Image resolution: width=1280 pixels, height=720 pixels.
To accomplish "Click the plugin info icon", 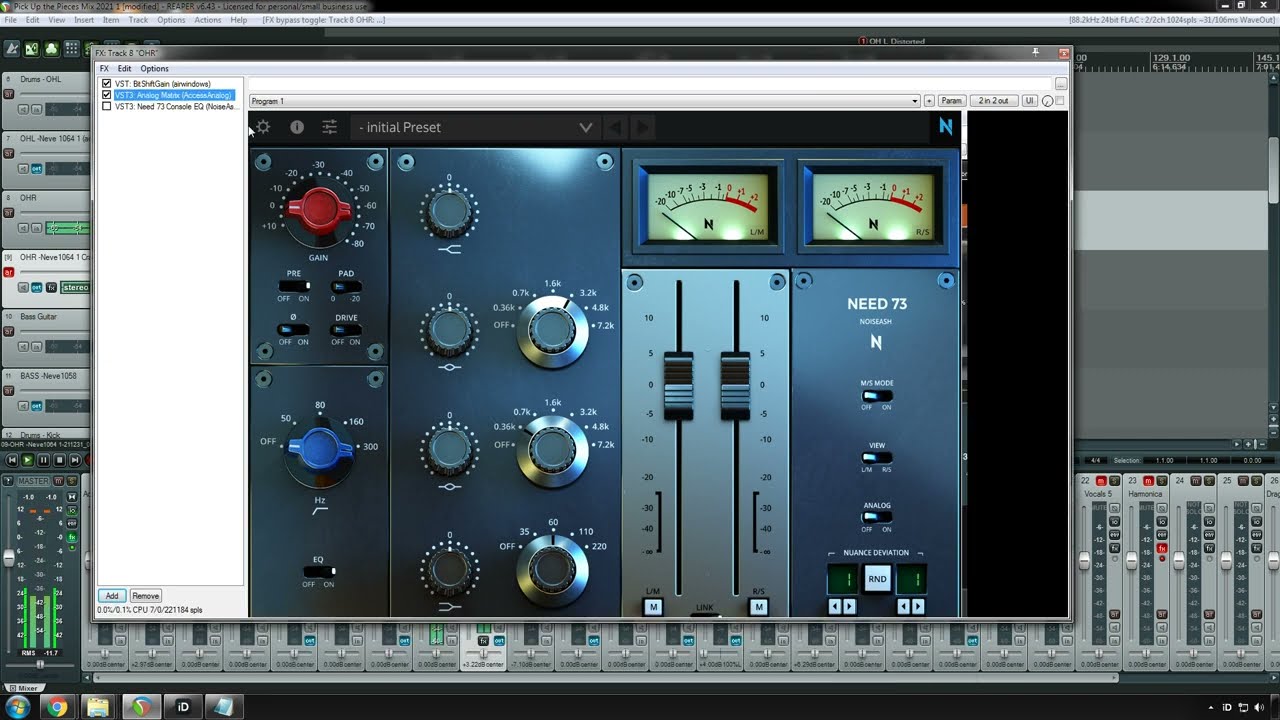I will (x=297, y=127).
